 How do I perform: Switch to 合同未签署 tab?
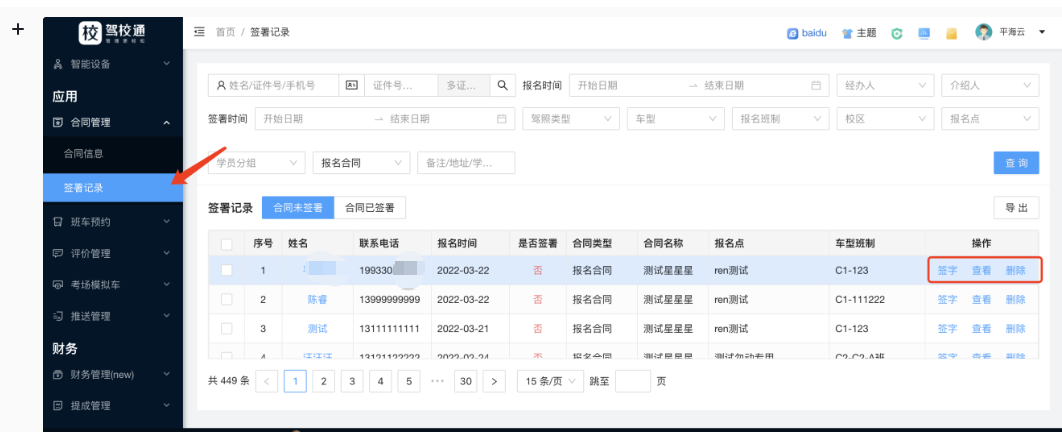click(x=298, y=208)
